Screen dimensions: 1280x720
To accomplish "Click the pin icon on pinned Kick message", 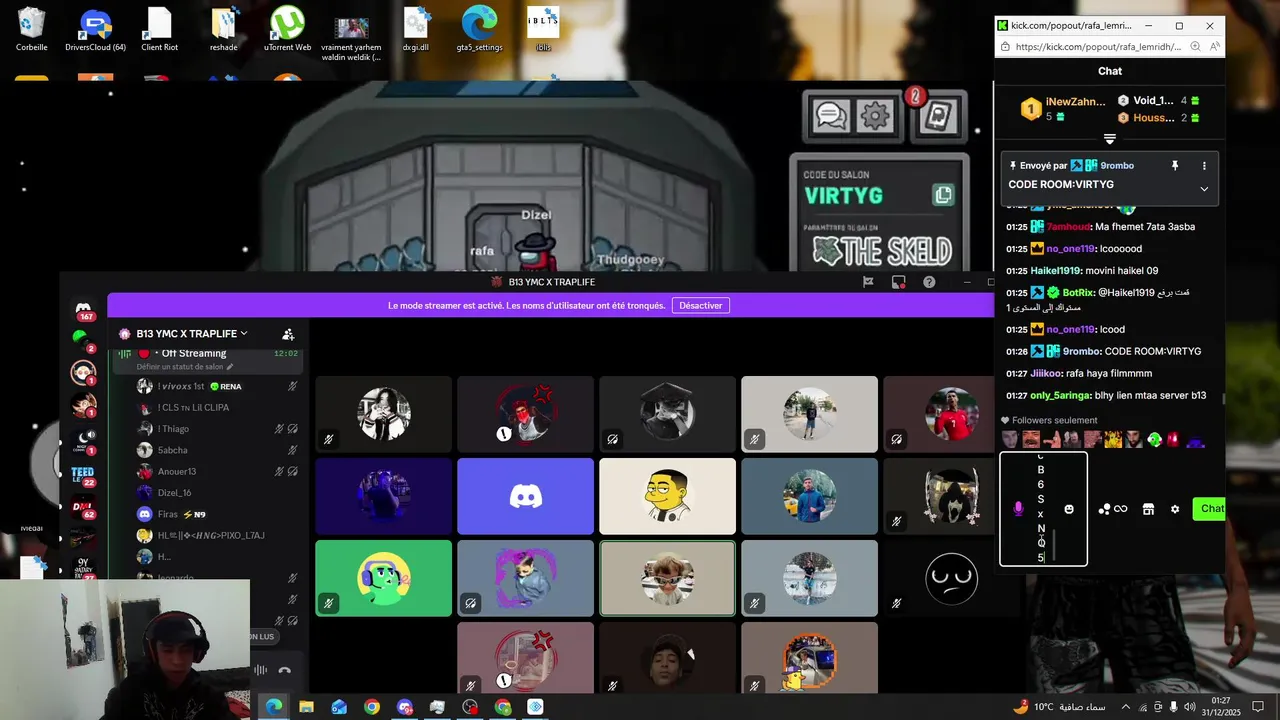I will [1175, 166].
